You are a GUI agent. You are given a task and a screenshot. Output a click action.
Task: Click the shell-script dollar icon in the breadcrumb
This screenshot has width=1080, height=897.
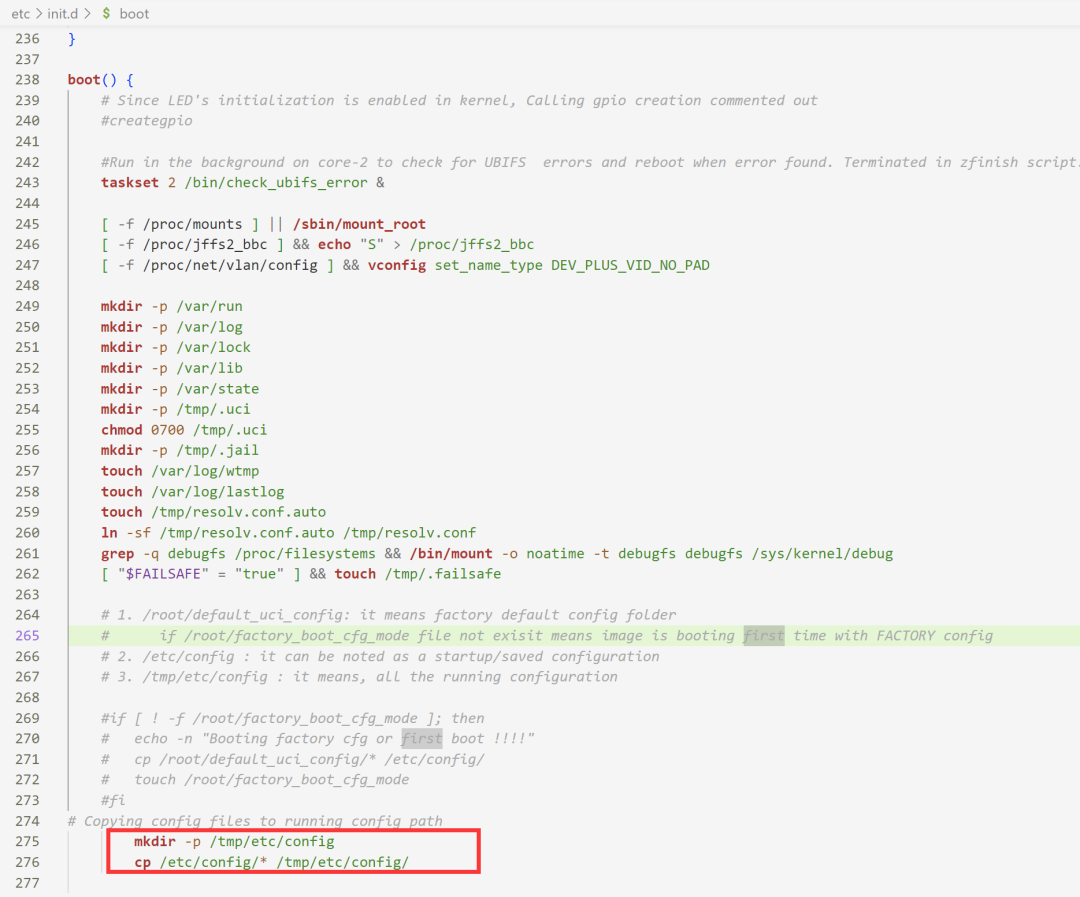[106, 14]
